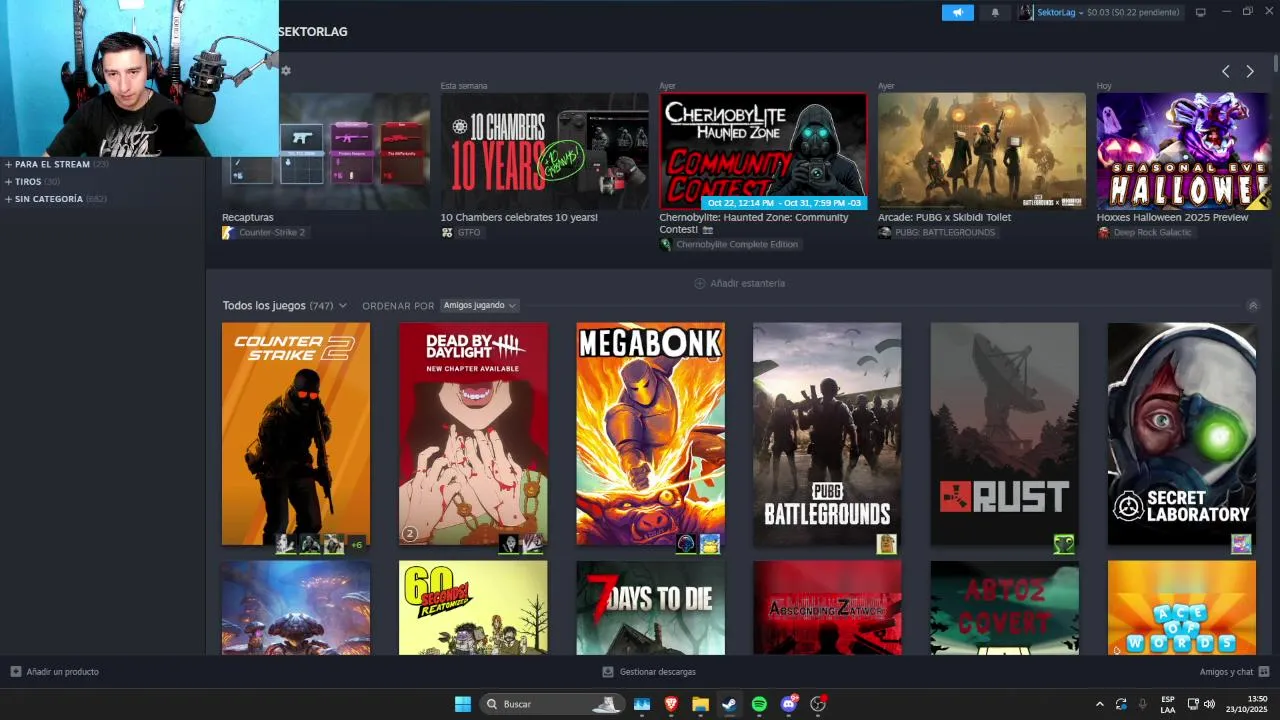Open the Recapturas news thumbnail
This screenshot has height=720, width=1280.
326,151
